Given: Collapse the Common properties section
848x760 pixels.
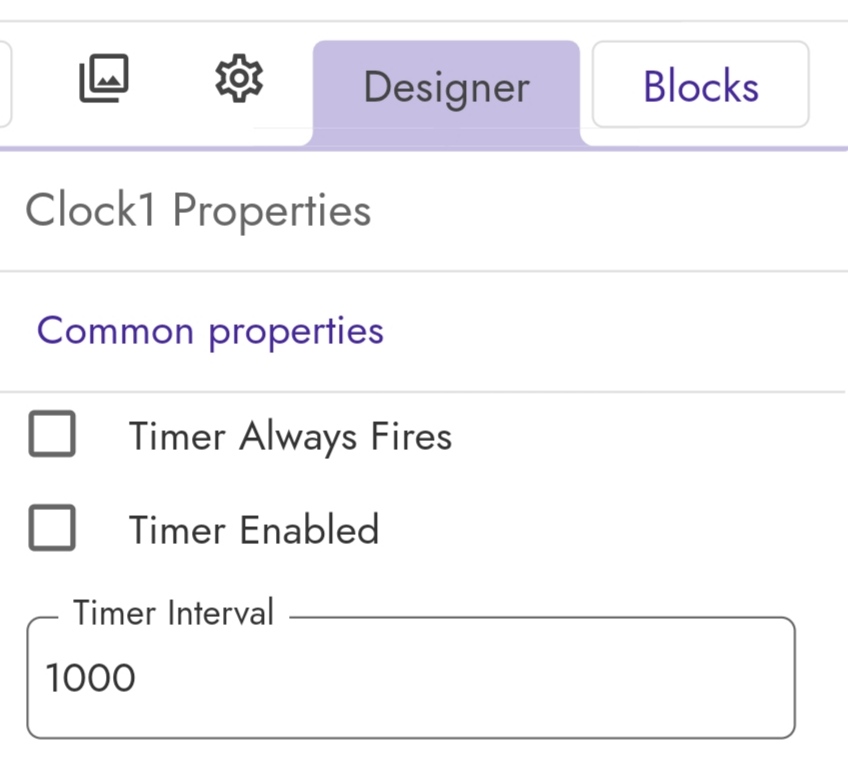Looking at the screenshot, I should click(x=210, y=331).
